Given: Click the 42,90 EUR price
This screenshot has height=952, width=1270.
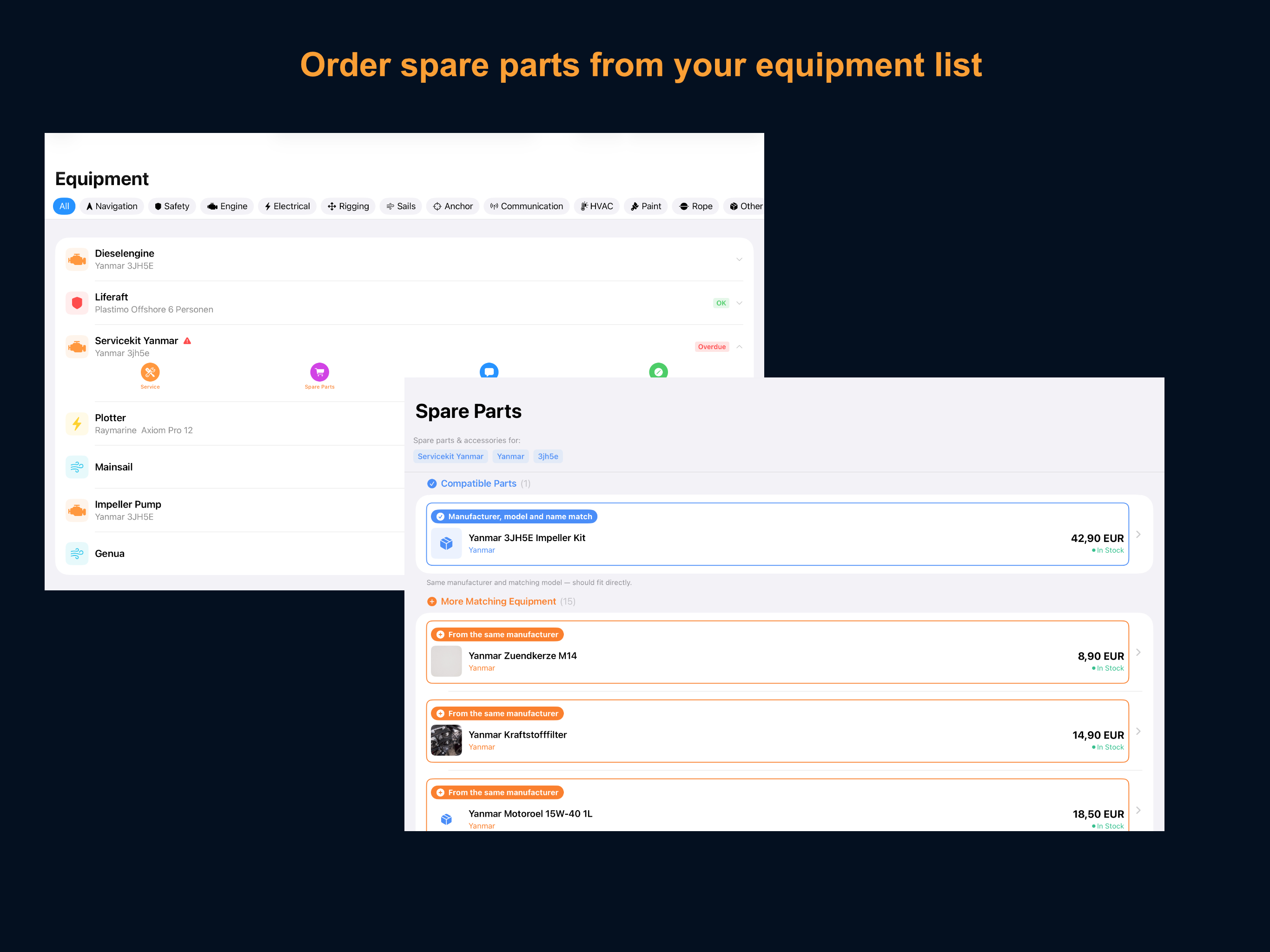Looking at the screenshot, I should click(x=1097, y=538).
